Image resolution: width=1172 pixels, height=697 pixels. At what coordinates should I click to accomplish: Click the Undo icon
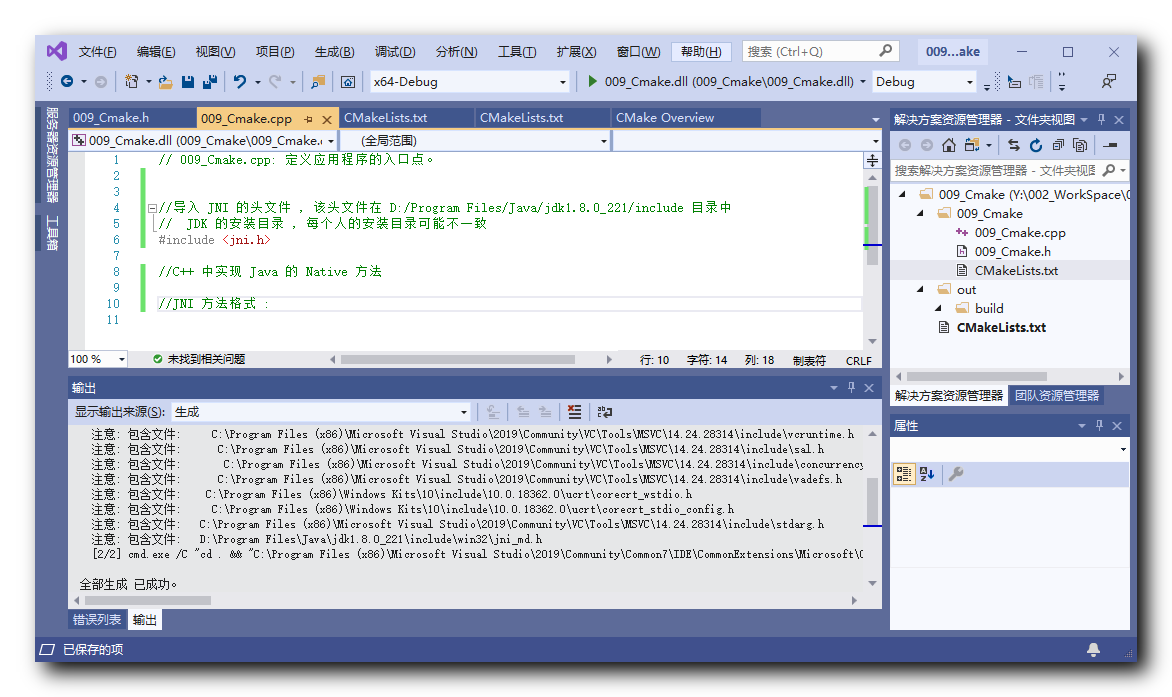237,81
